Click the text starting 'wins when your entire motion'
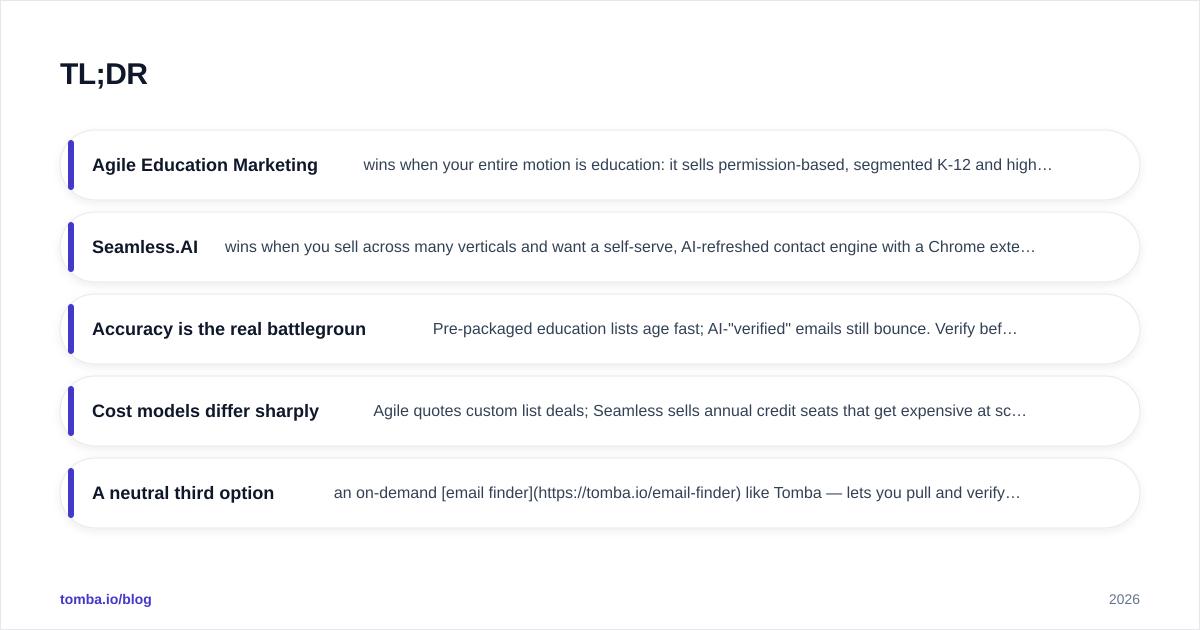 click(708, 165)
